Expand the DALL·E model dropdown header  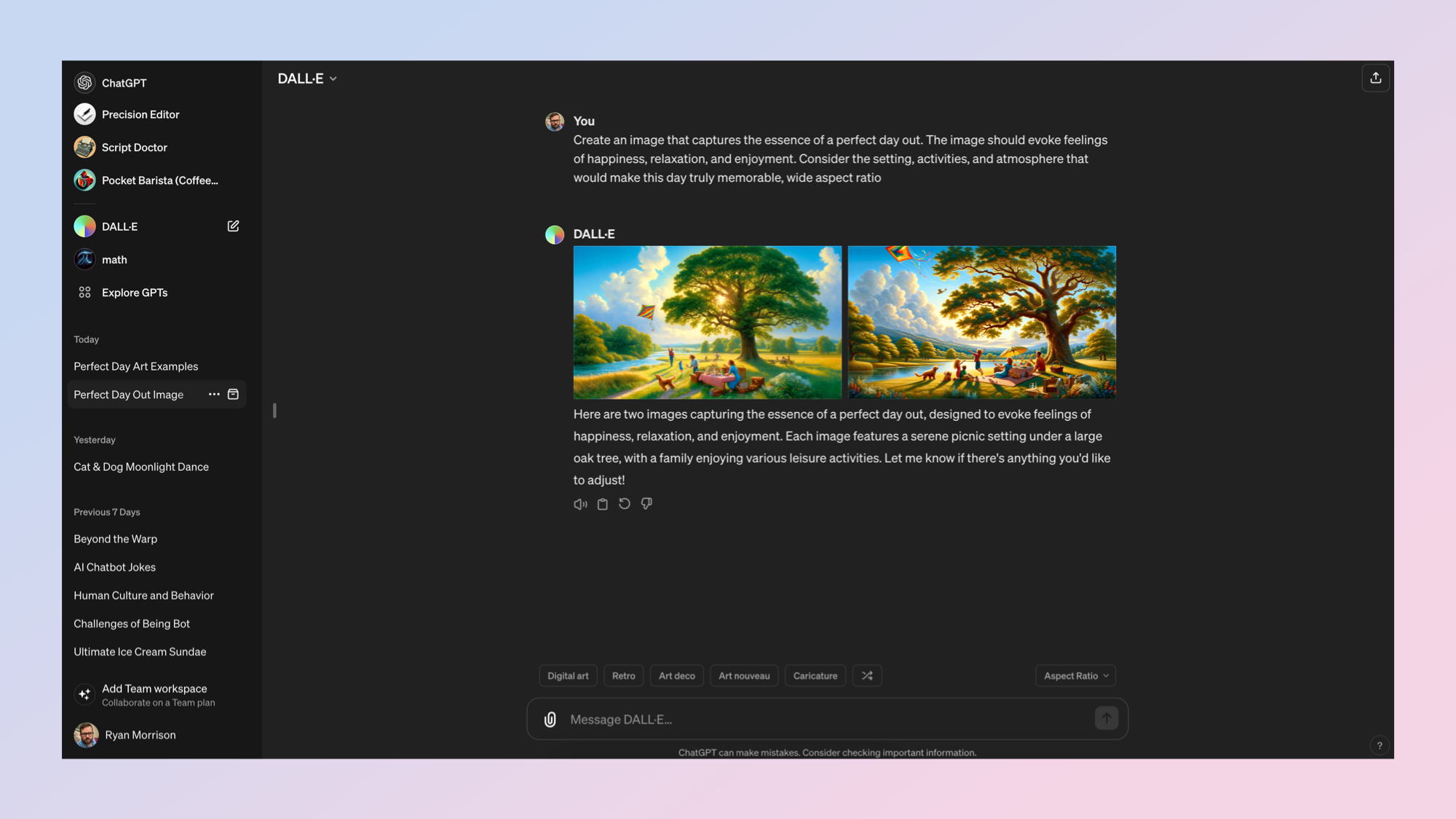307,79
